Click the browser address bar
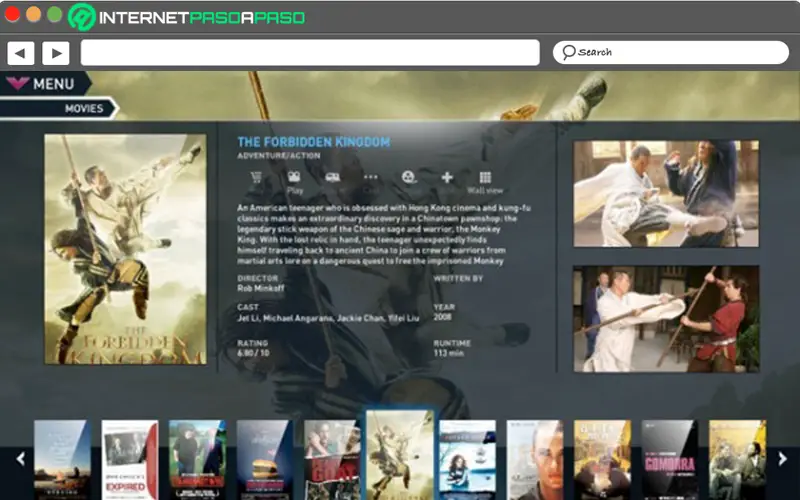The width and height of the screenshot is (800, 500). pyautogui.click(x=310, y=53)
